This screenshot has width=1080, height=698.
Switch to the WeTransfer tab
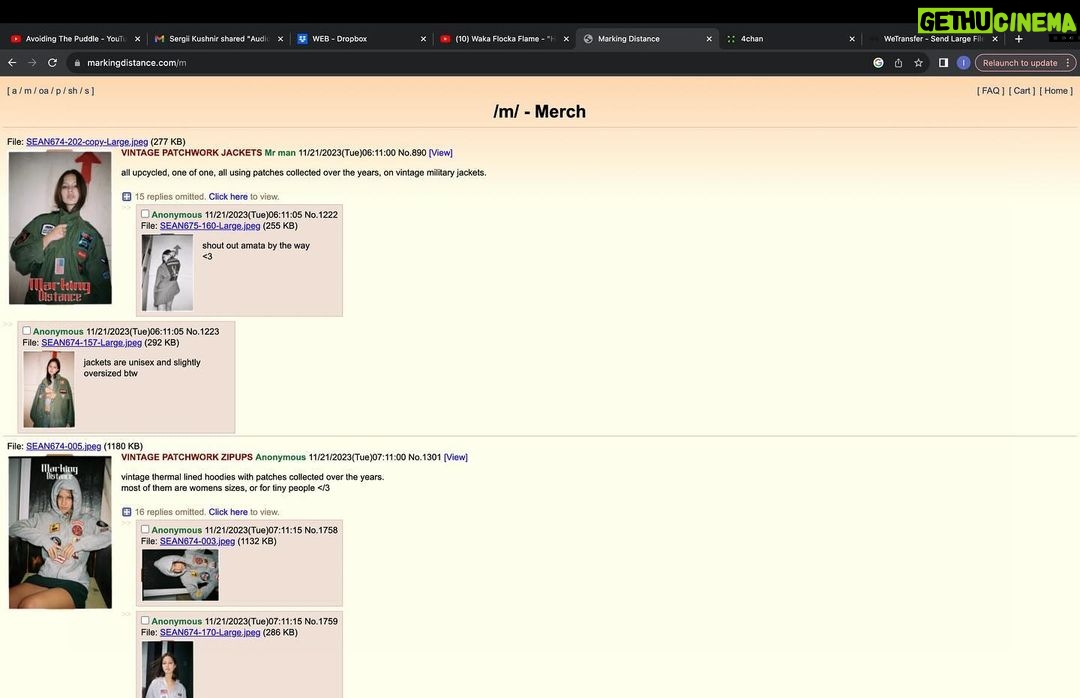pyautogui.click(x=933, y=39)
